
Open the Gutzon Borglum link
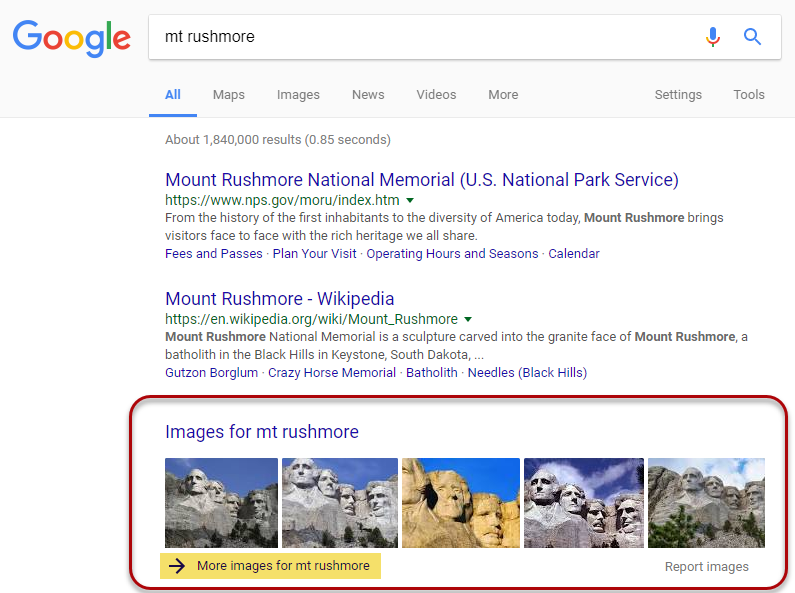pyautogui.click(x=211, y=373)
